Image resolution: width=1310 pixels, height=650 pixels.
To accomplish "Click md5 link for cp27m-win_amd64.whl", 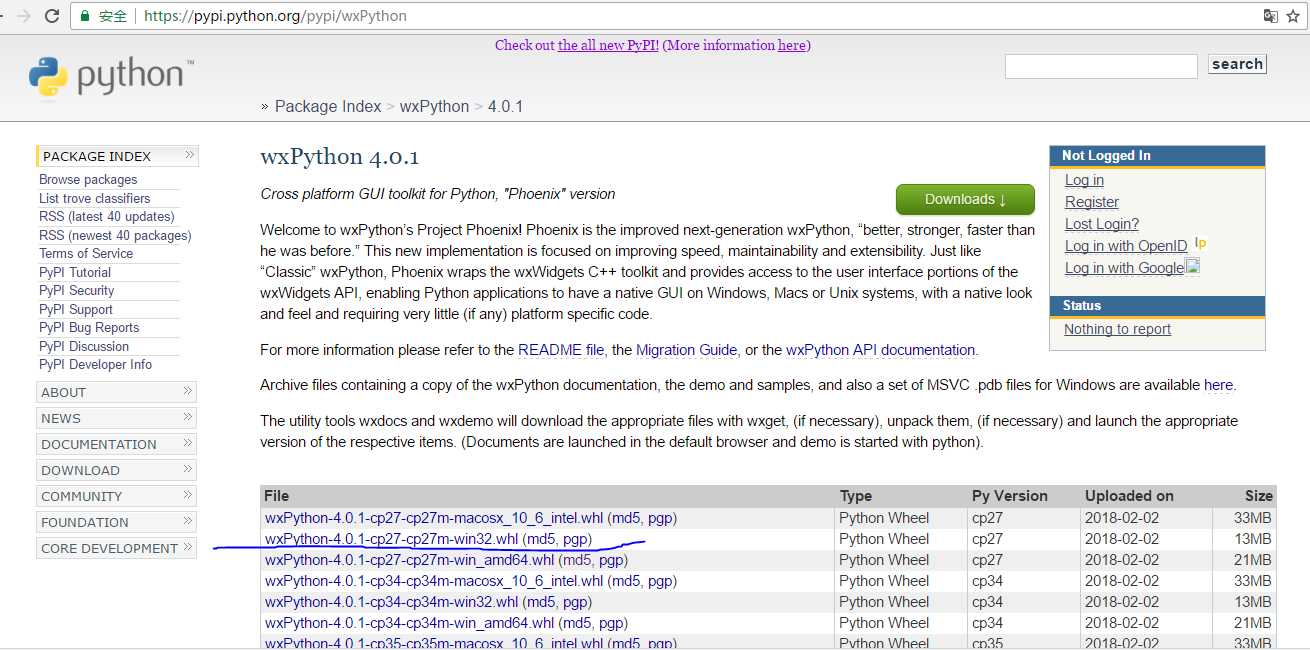I will pyautogui.click(x=577, y=560).
